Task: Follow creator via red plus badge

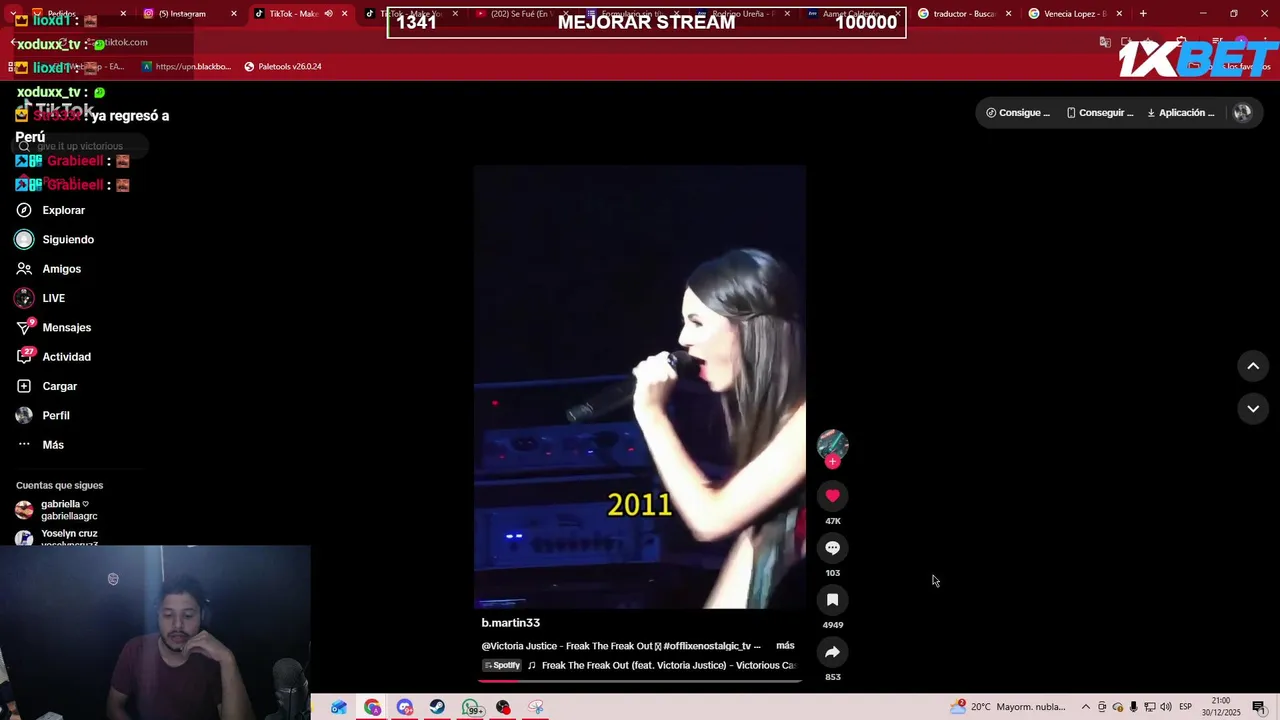Action: [x=832, y=462]
